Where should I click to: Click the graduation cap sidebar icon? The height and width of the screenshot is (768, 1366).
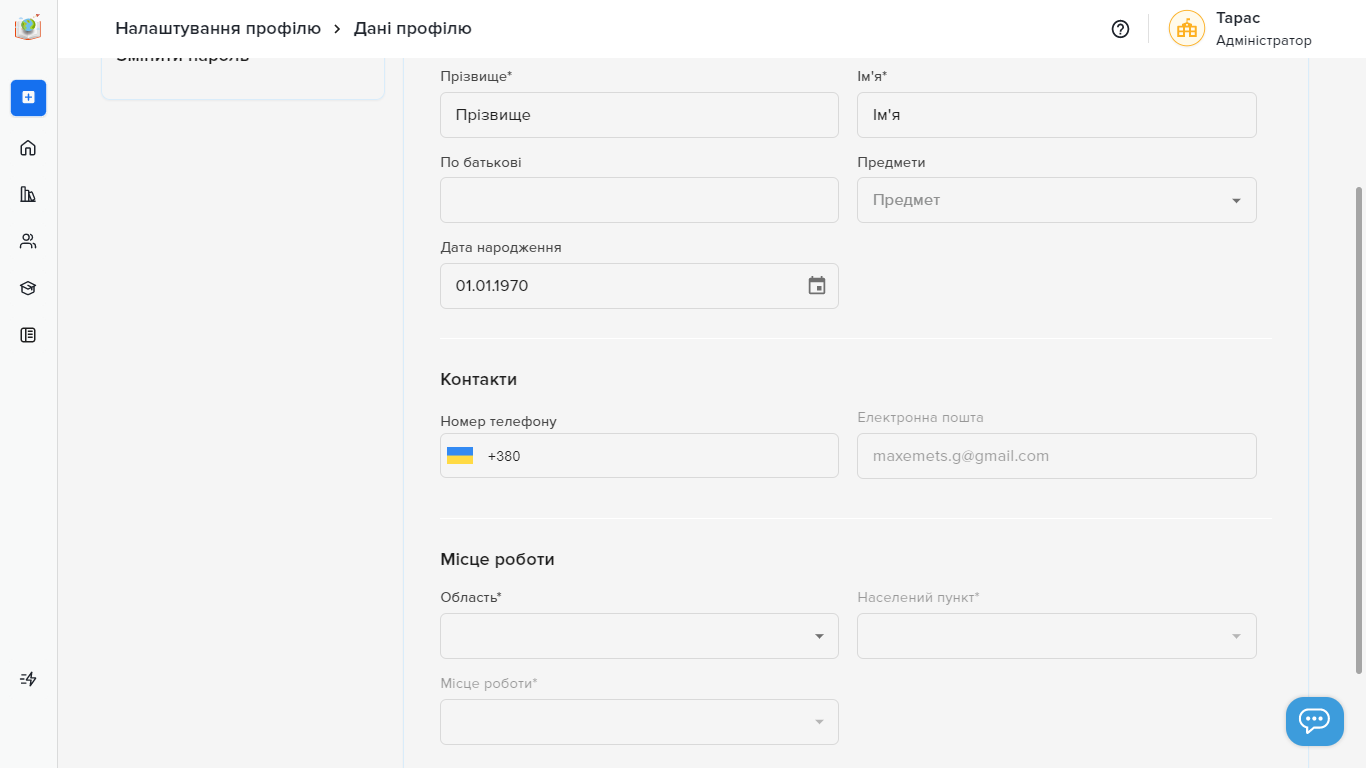[x=28, y=288]
